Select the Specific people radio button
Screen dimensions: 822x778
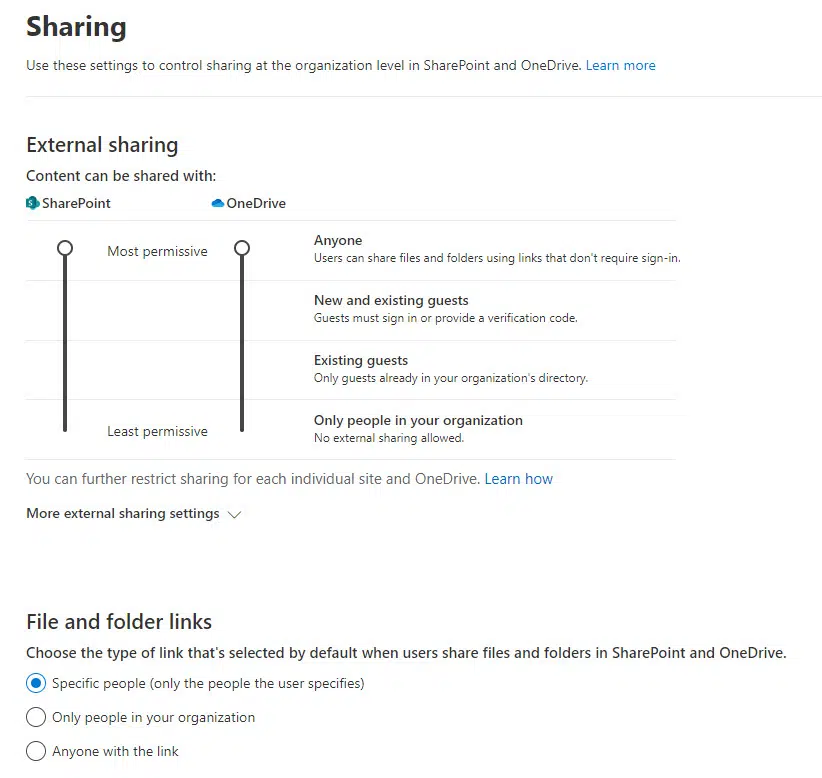[x=36, y=683]
